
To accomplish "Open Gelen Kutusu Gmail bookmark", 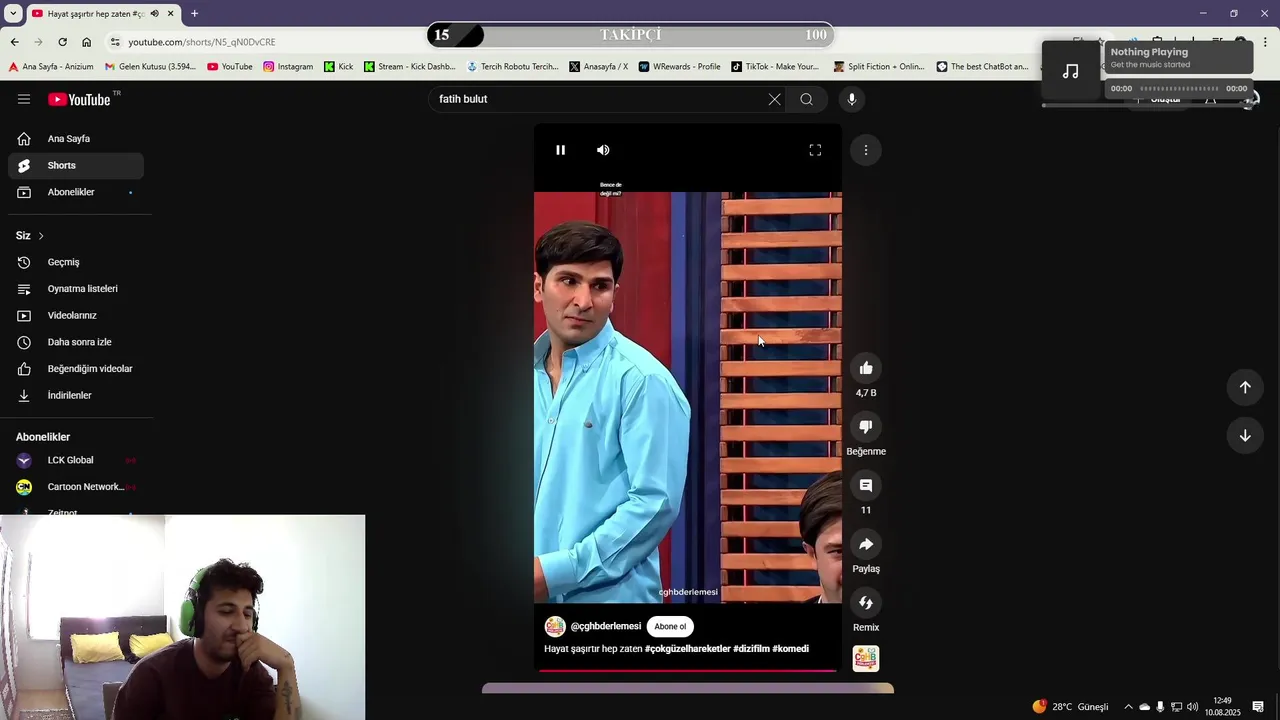I will (150, 67).
